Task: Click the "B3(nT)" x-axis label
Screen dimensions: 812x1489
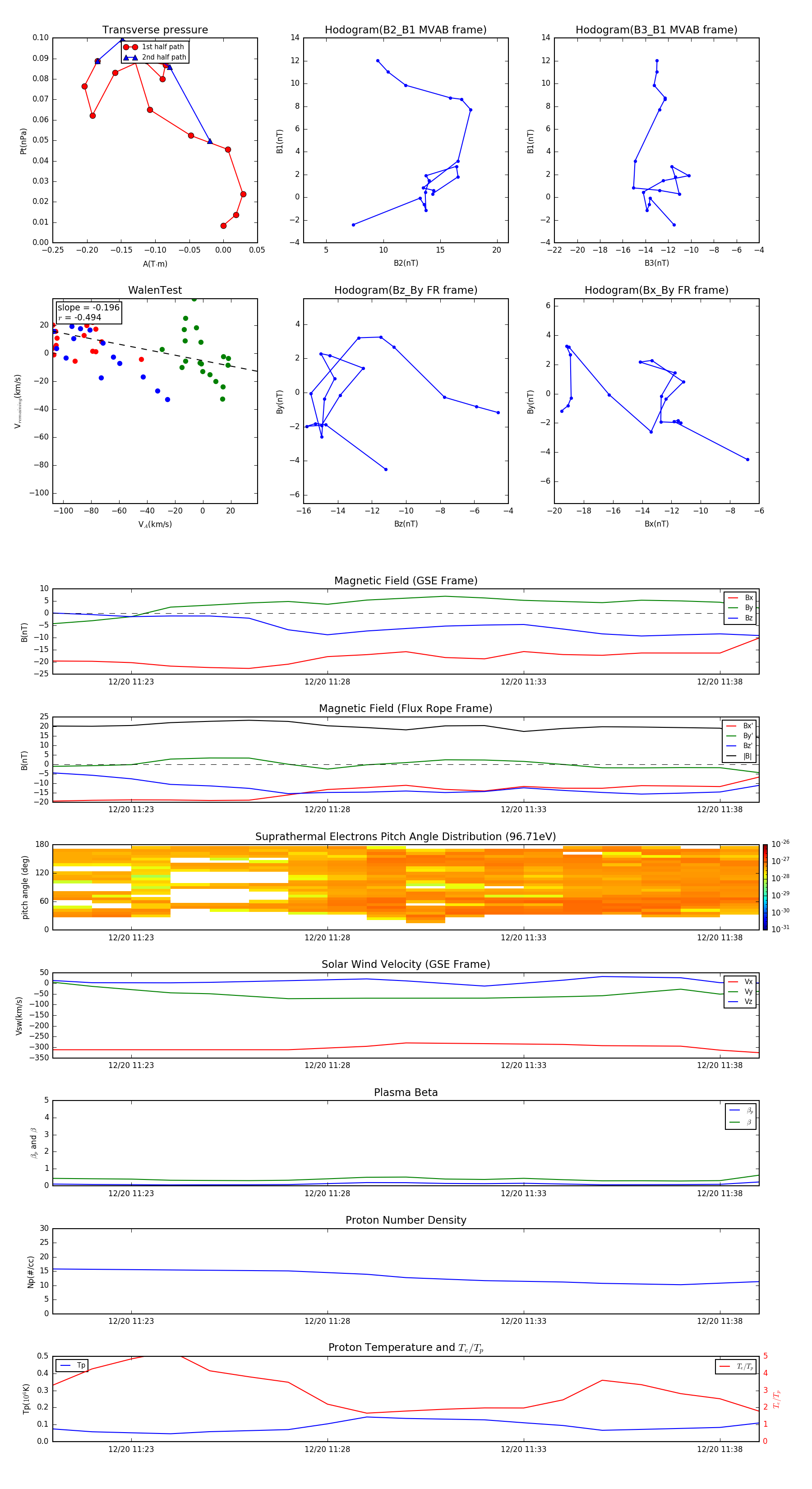Action: pyautogui.click(x=656, y=263)
